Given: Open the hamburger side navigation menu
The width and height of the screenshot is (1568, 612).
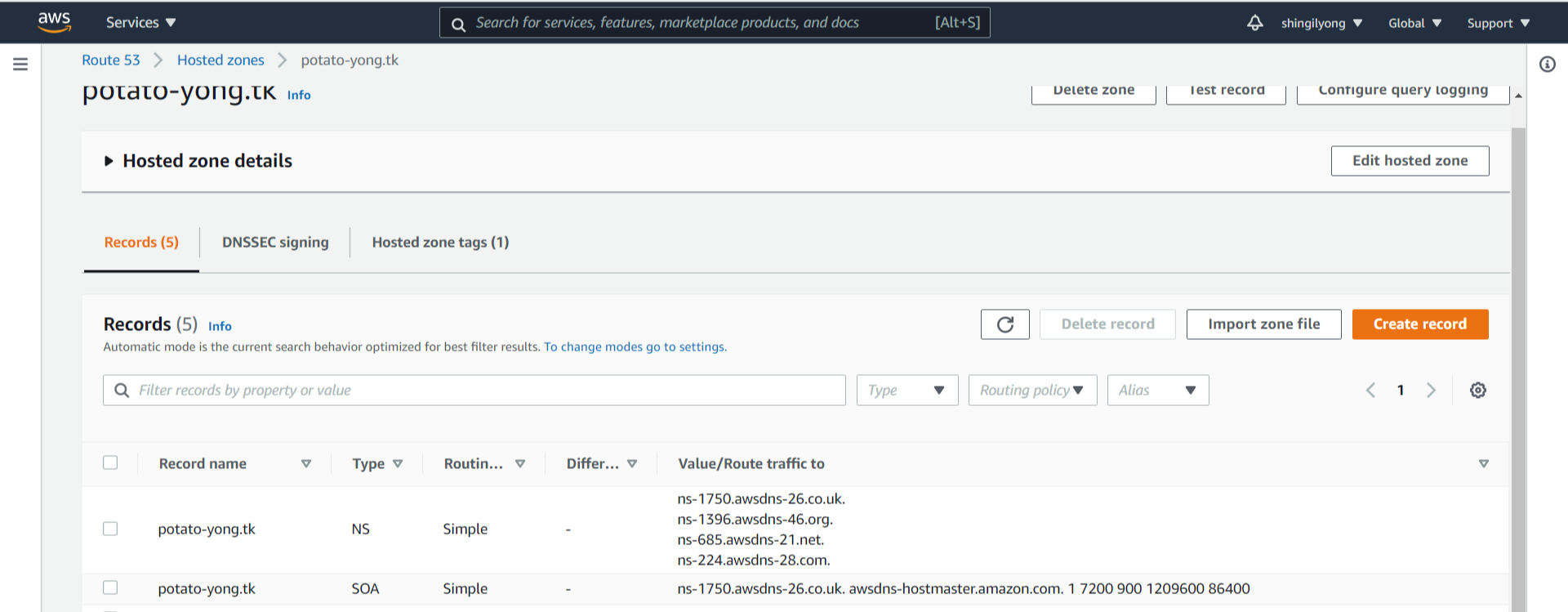Looking at the screenshot, I should pos(20,64).
